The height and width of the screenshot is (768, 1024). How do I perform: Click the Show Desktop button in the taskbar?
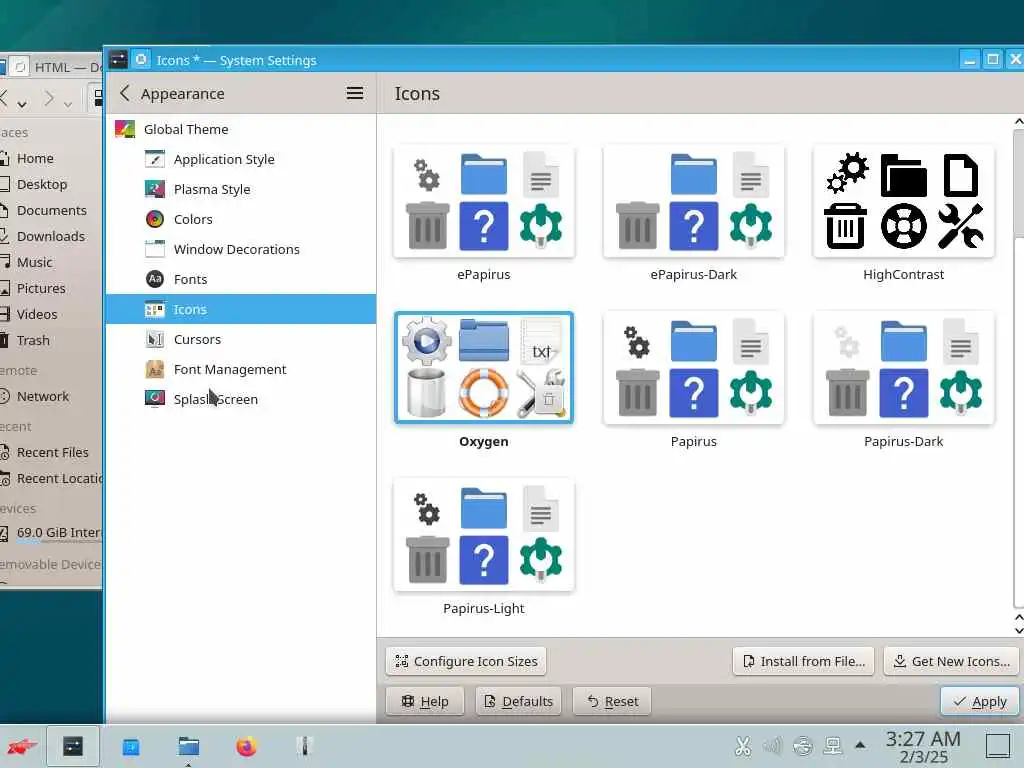point(997,746)
